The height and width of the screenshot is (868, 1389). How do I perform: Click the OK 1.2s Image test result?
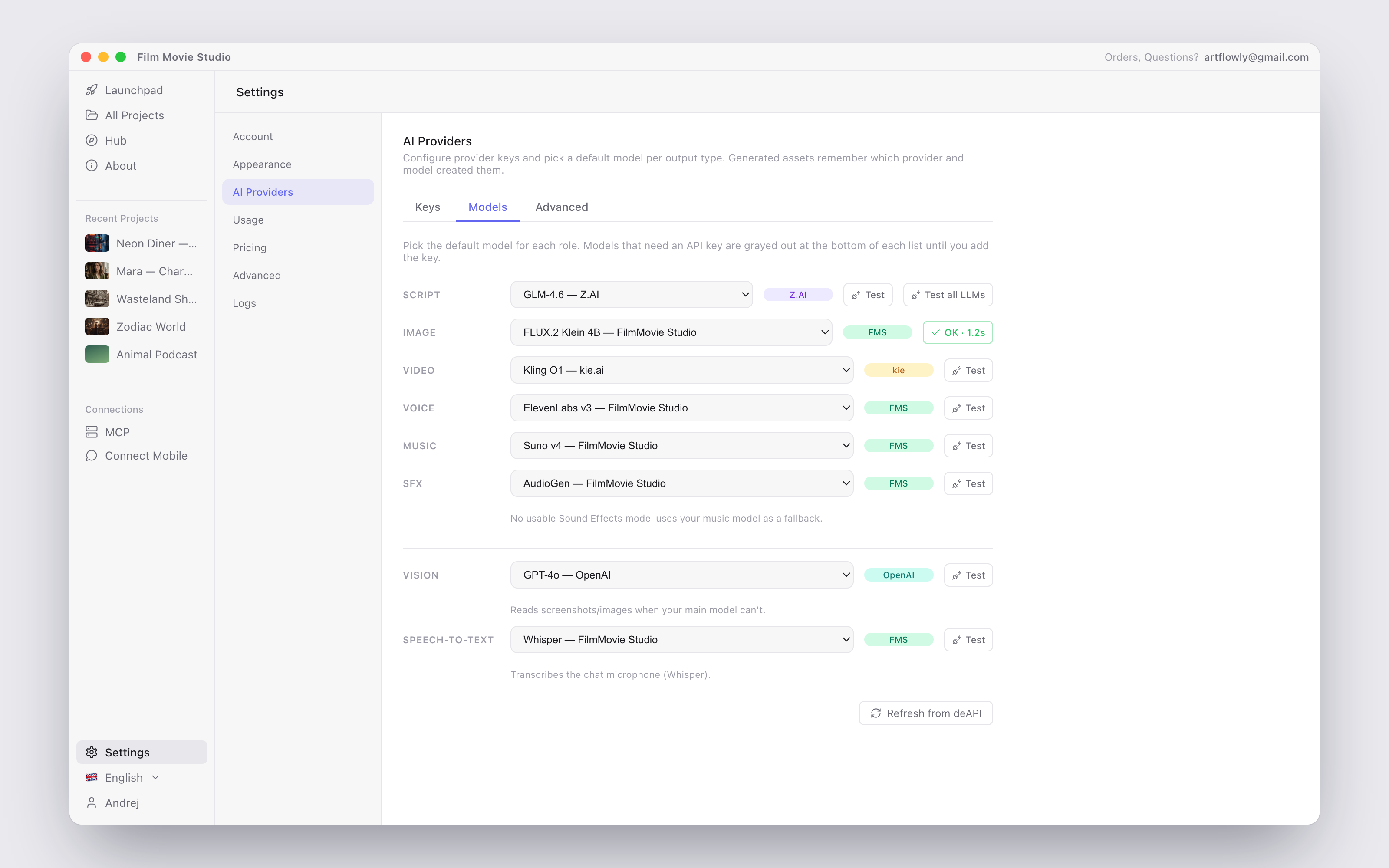click(958, 332)
